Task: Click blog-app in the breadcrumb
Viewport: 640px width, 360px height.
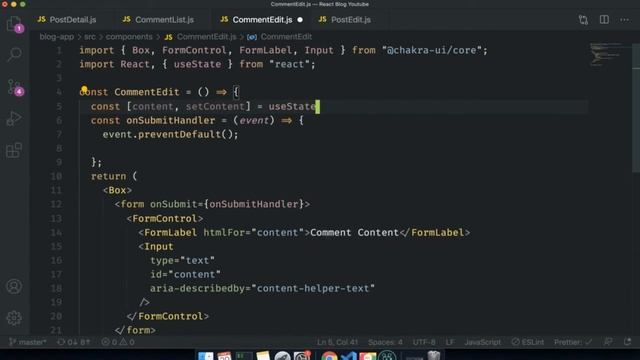Action: click(x=57, y=37)
